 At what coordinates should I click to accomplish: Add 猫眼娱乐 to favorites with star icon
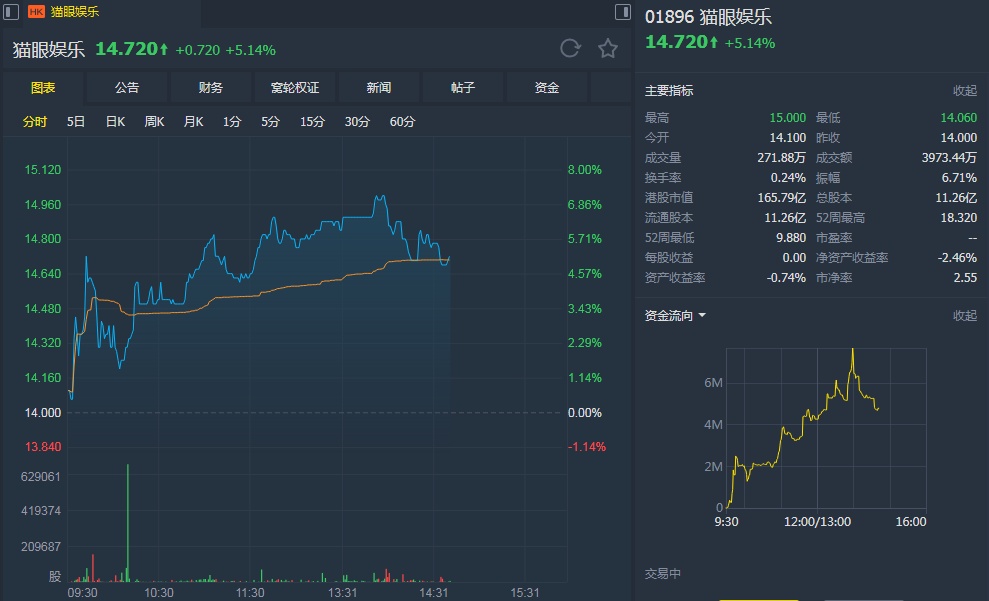click(607, 48)
